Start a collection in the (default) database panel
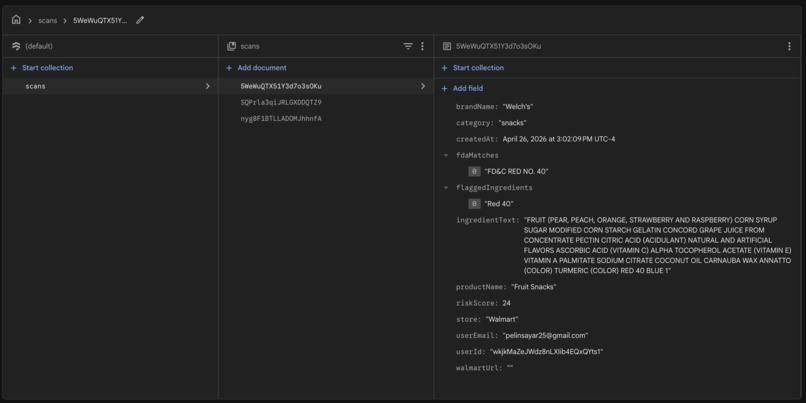 click(47, 68)
